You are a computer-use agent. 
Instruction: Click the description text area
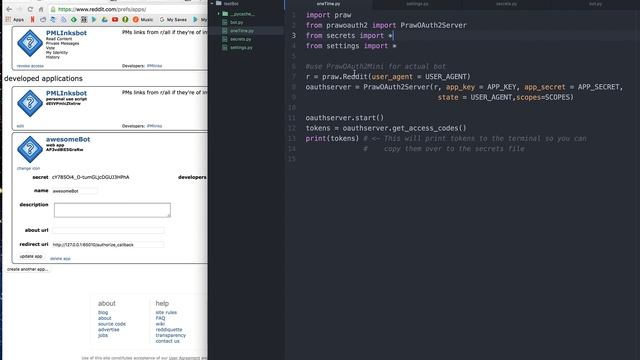pos(112,210)
